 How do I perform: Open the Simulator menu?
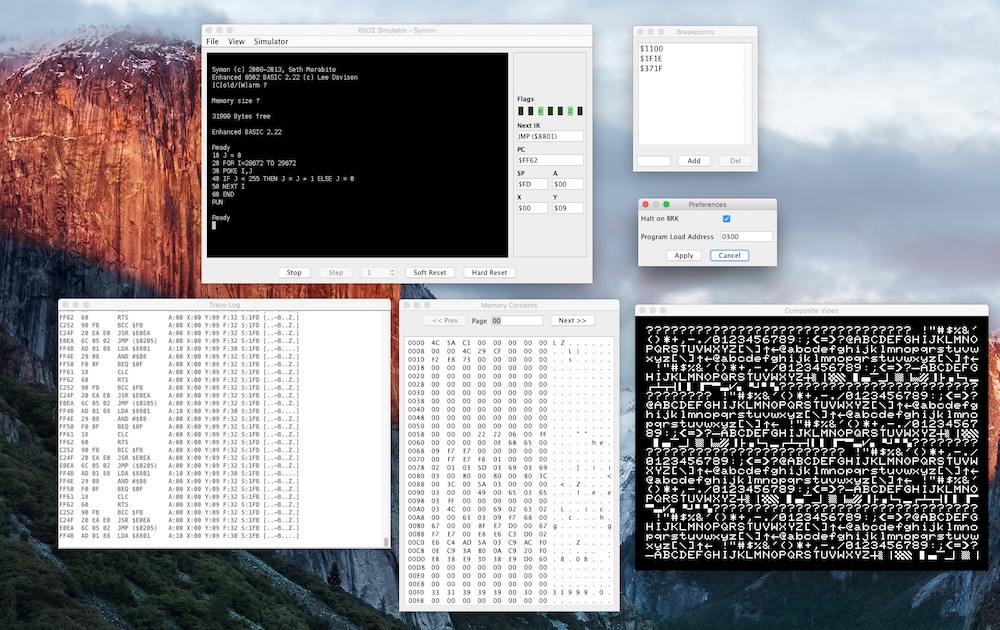pos(271,41)
